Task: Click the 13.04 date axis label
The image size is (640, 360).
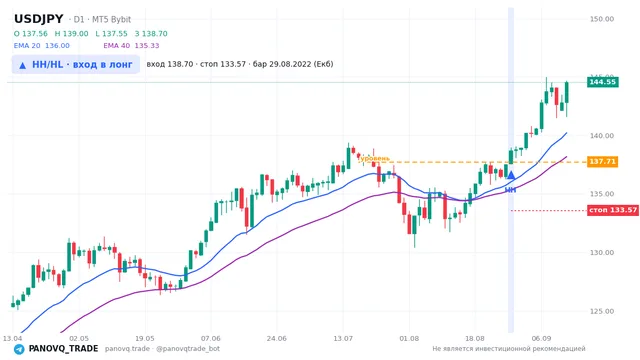Action: [12, 338]
